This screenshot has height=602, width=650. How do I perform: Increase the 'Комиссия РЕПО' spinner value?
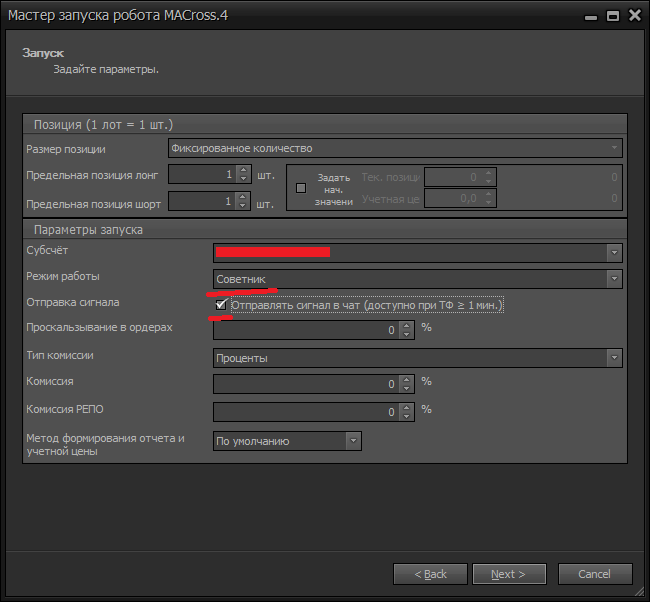coord(406,407)
